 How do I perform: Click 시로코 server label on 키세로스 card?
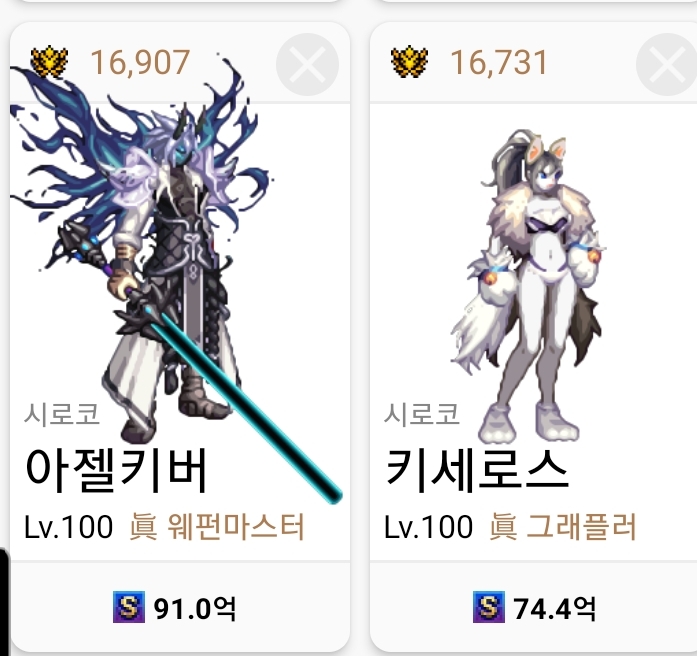click(x=421, y=415)
